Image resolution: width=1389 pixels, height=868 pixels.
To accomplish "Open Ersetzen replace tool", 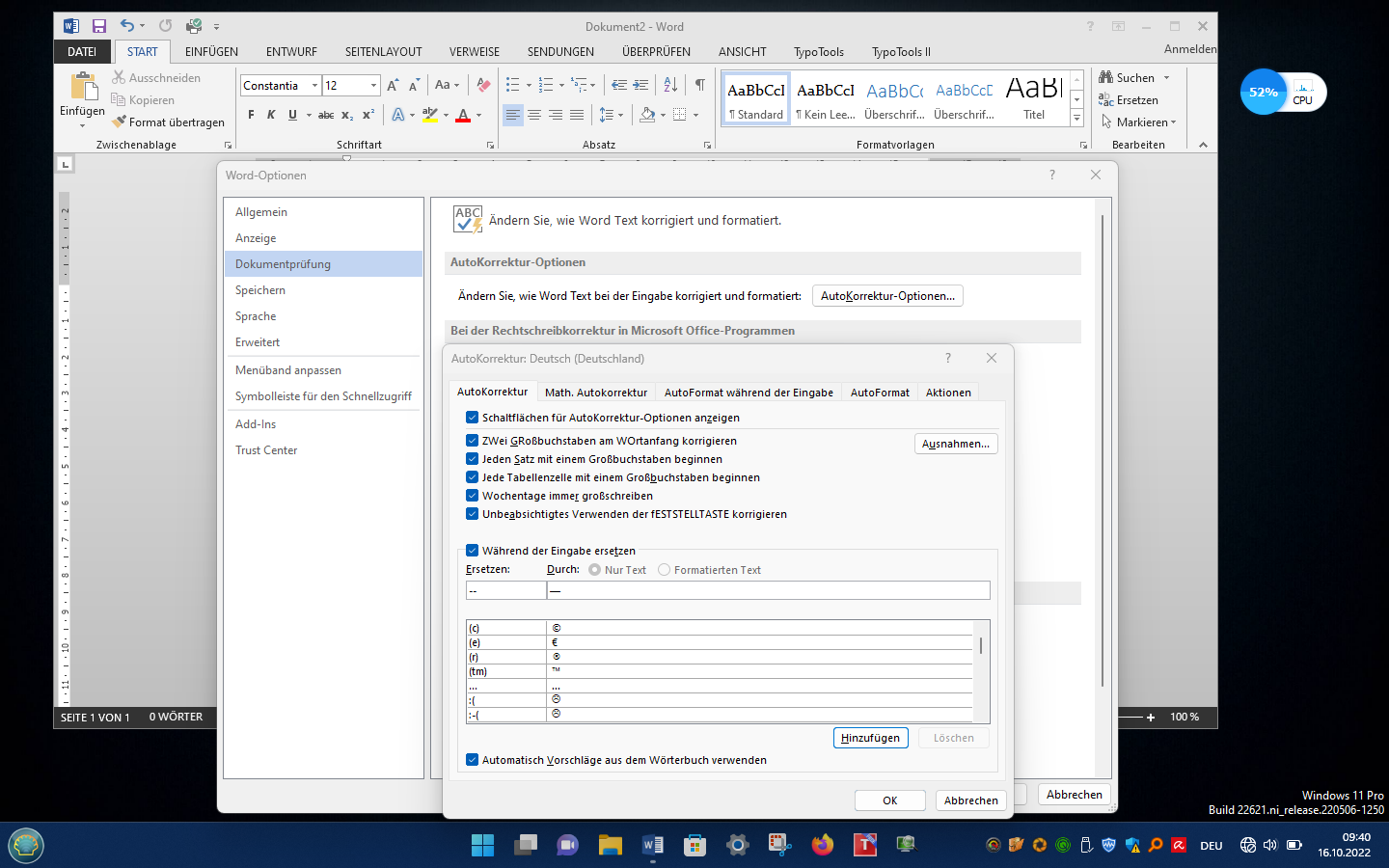I will tap(1129, 100).
